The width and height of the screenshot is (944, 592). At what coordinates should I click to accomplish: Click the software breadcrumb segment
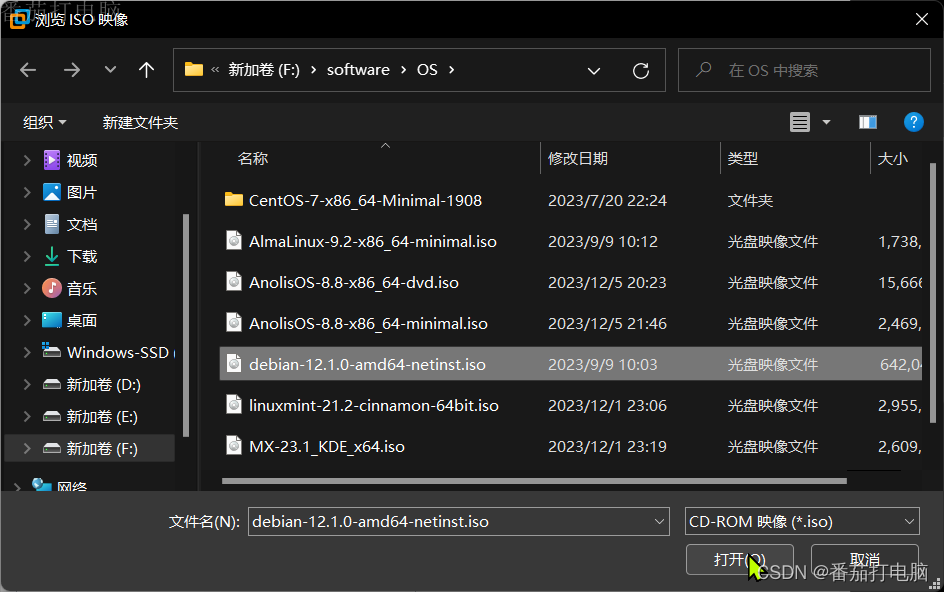358,70
